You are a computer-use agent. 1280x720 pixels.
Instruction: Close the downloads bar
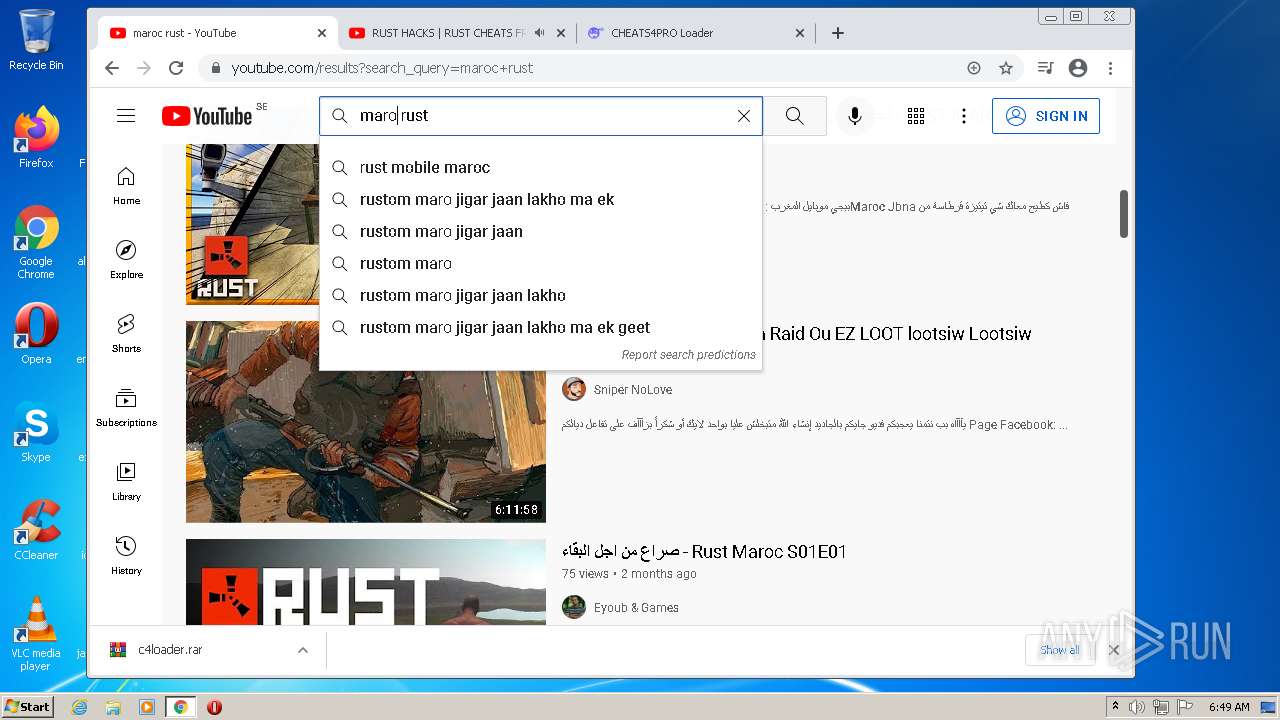1114,650
